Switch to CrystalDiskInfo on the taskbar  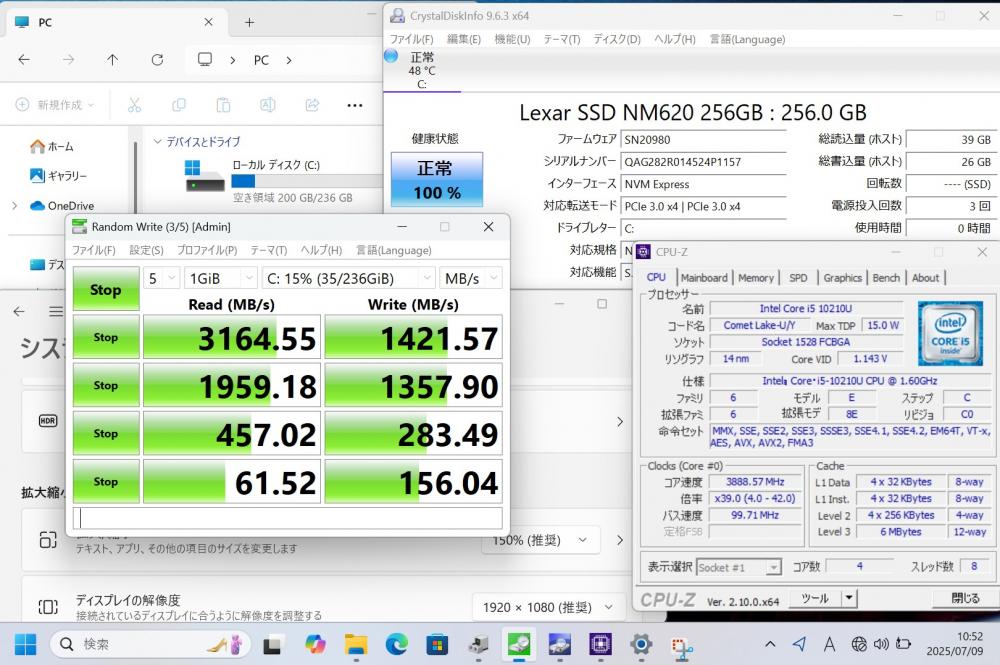click(x=559, y=645)
